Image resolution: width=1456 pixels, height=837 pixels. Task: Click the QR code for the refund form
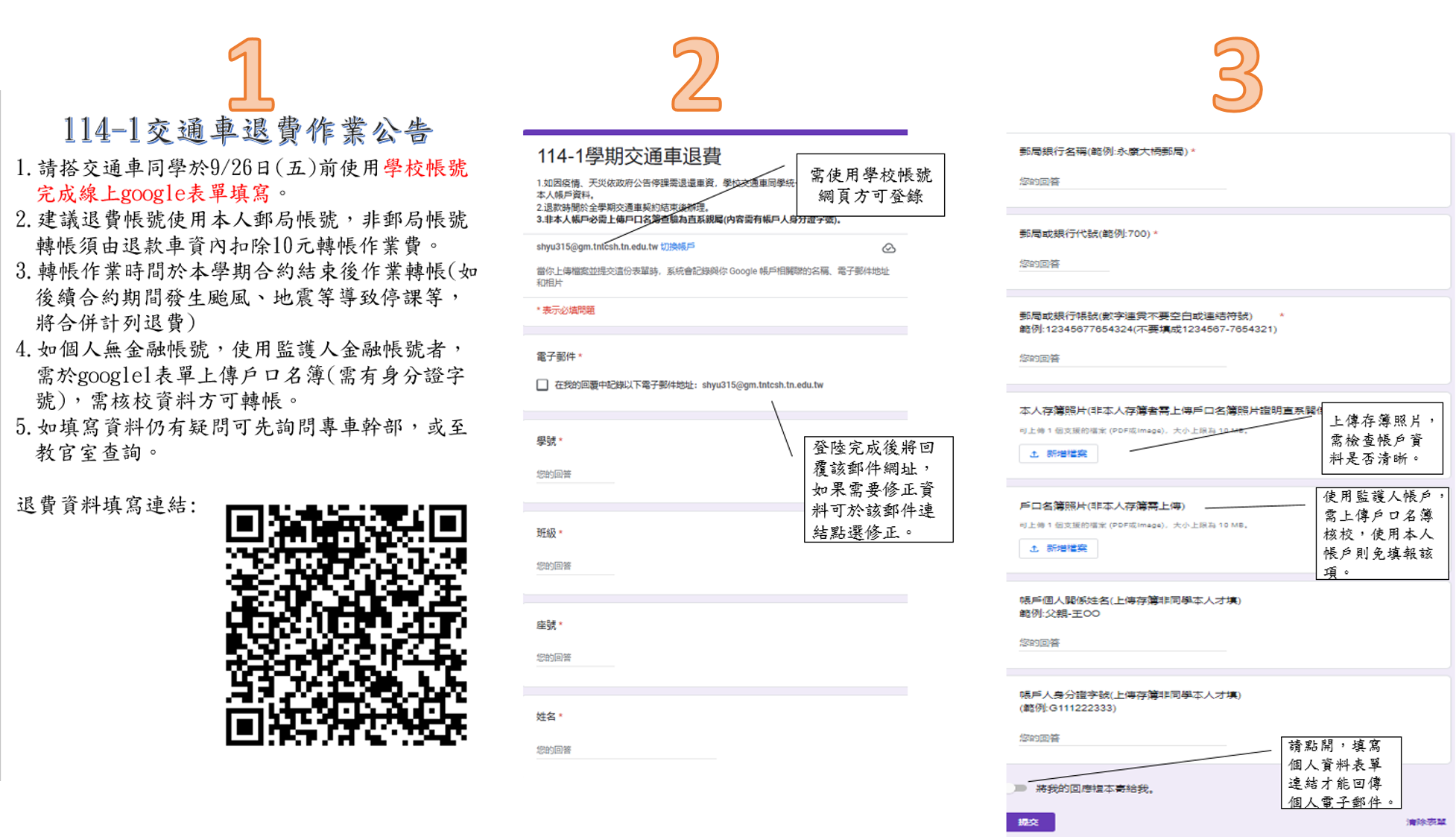[x=346, y=625]
